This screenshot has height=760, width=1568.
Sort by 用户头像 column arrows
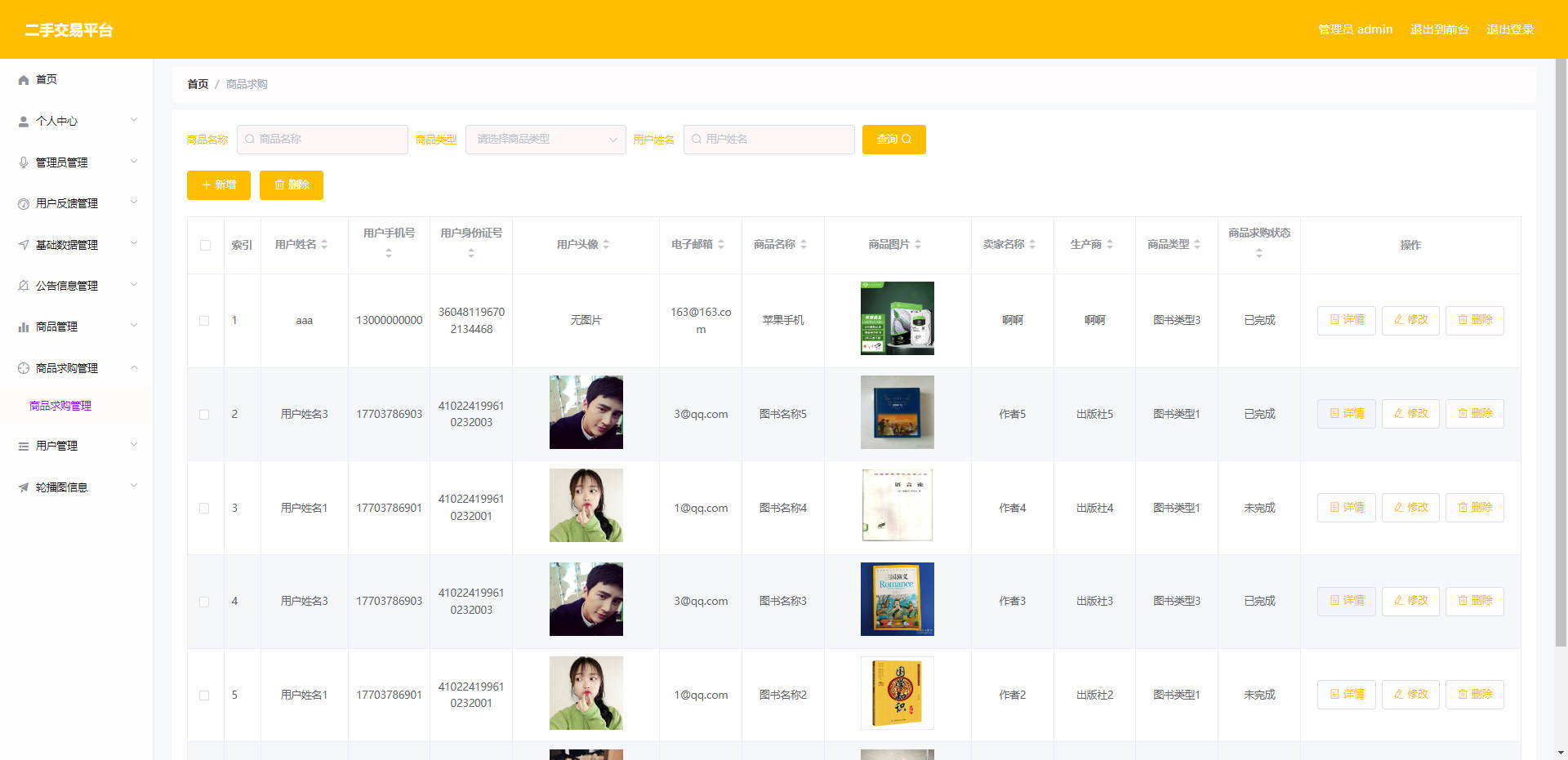point(606,244)
